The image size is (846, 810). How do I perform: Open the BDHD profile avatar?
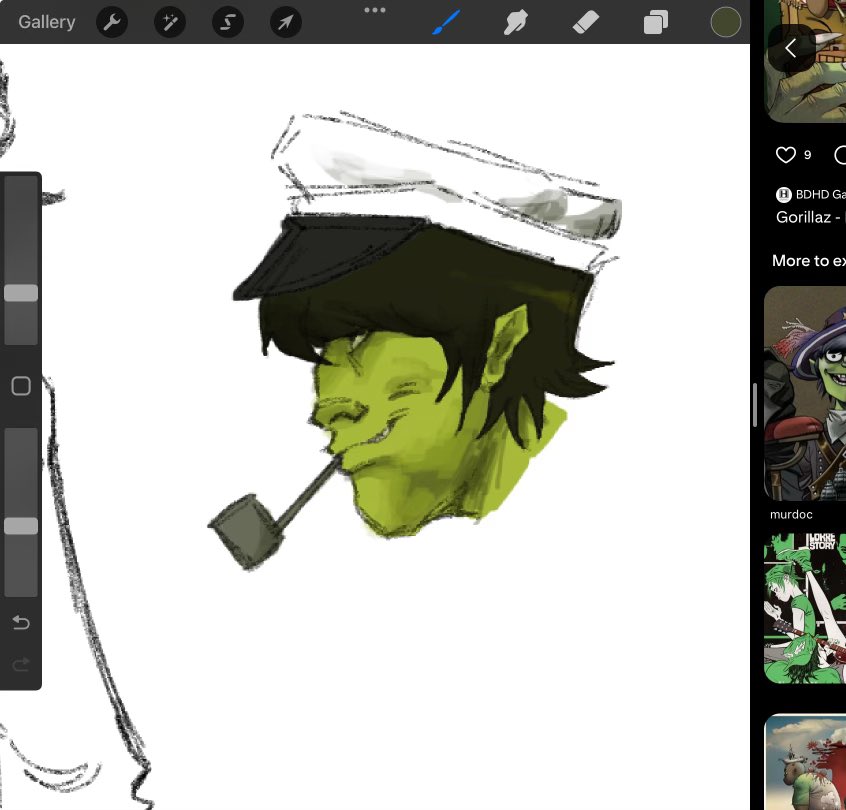coord(783,194)
